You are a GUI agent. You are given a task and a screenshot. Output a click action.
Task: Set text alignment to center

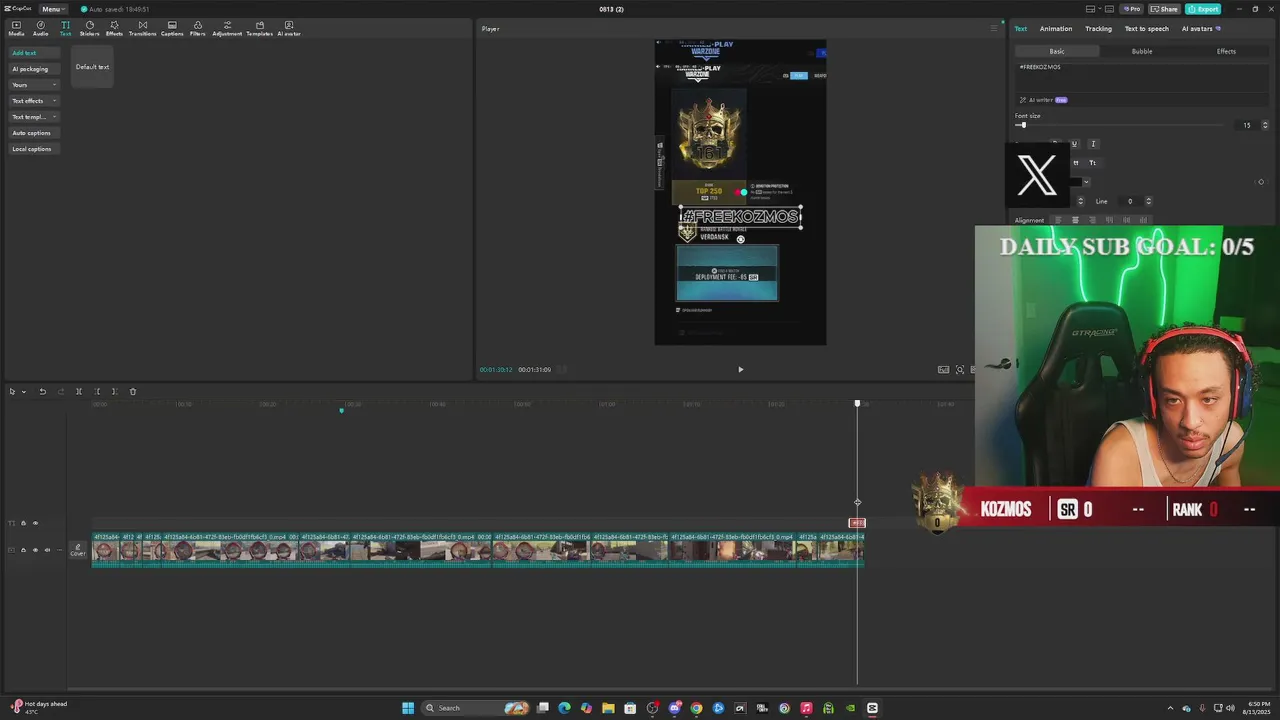[1075, 220]
